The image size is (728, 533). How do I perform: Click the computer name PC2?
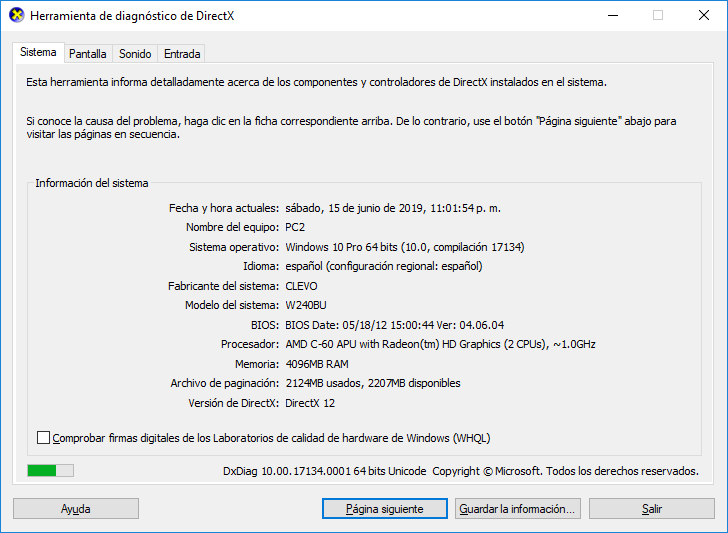coord(295,228)
